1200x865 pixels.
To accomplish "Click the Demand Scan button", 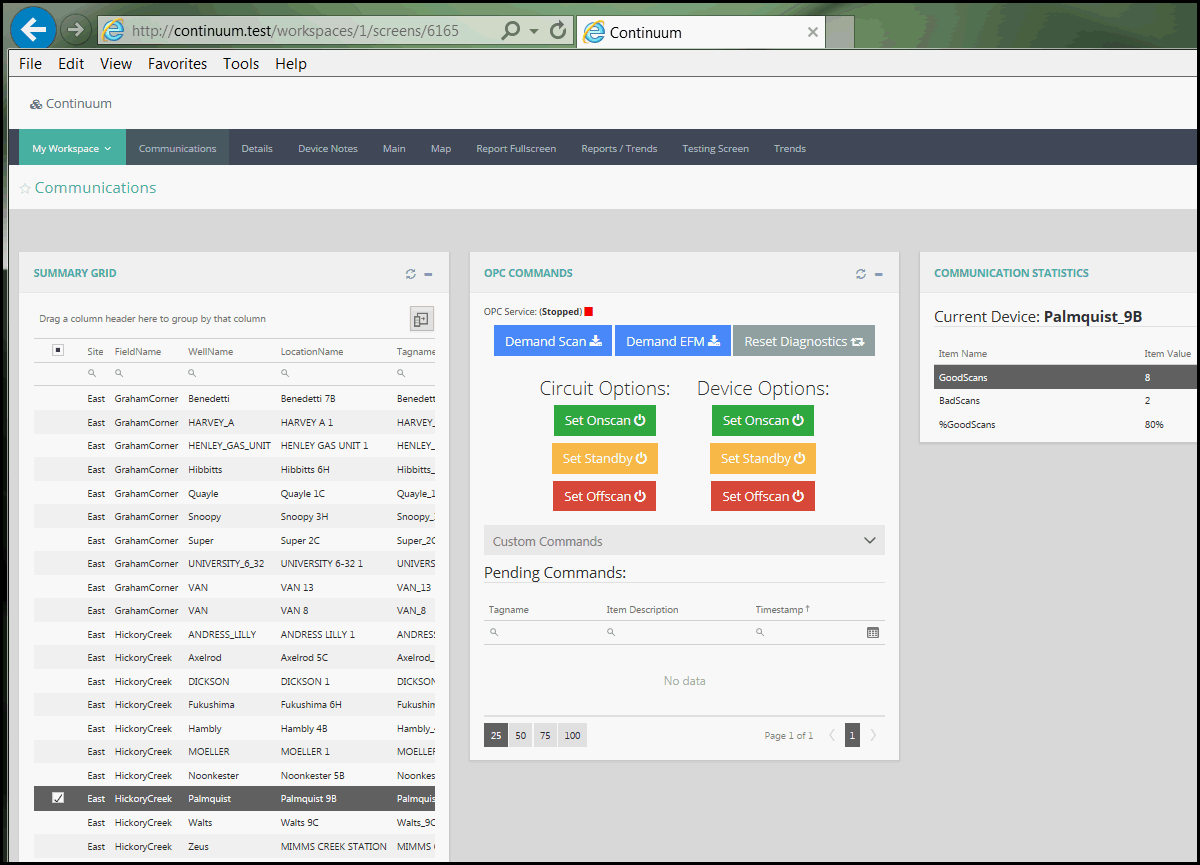I will [553, 341].
